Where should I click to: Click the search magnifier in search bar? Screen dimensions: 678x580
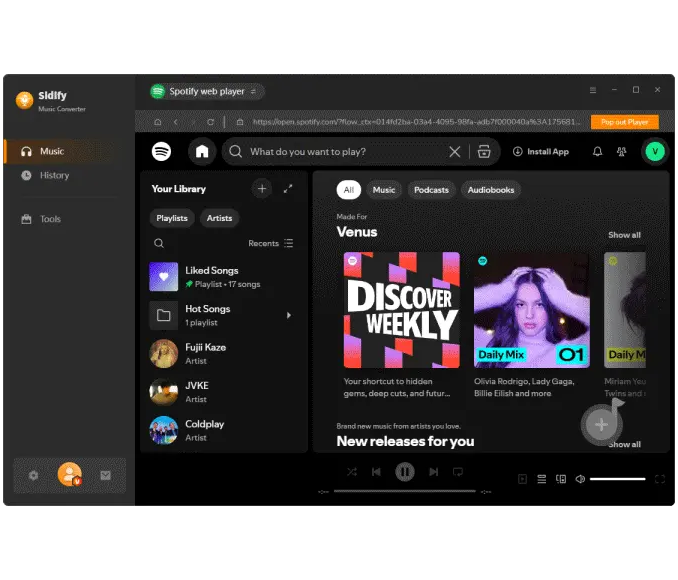pyautogui.click(x=236, y=151)
